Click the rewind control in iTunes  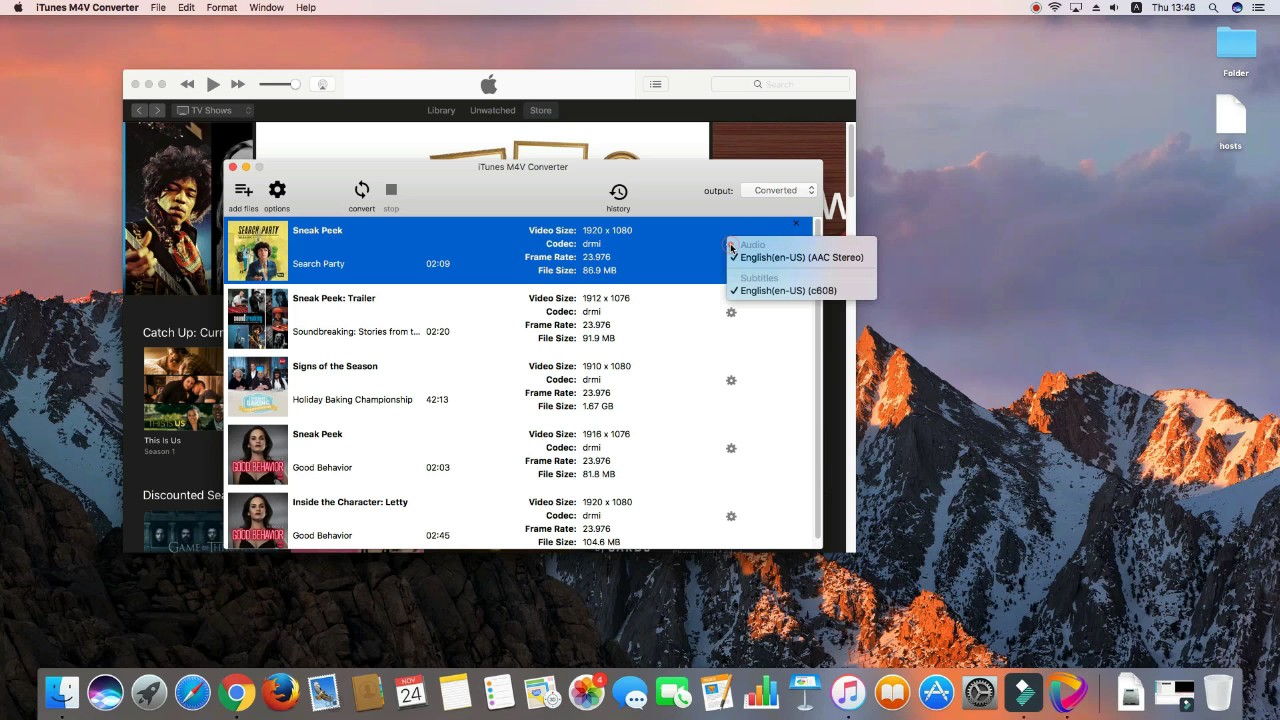[187, 85]
